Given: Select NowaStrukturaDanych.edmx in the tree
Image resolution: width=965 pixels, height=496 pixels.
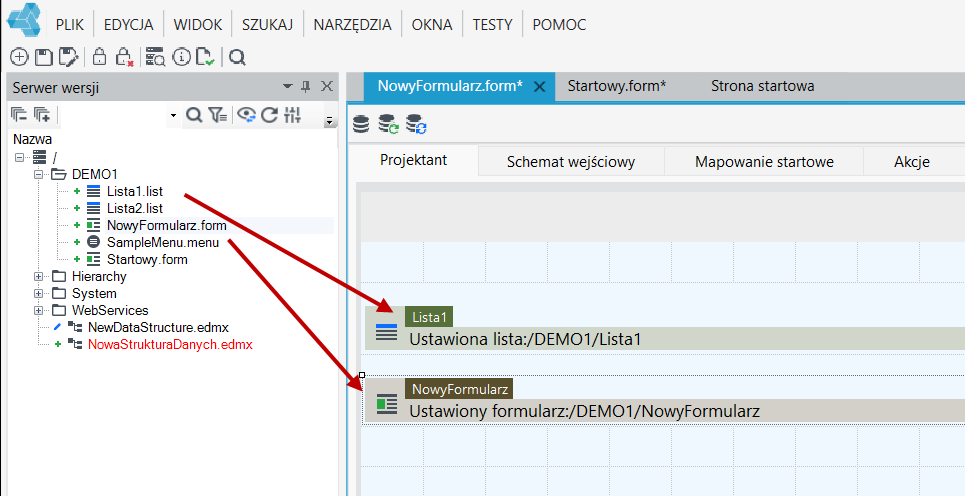Looking at the screenshot, I should click(x=170, y=345).
